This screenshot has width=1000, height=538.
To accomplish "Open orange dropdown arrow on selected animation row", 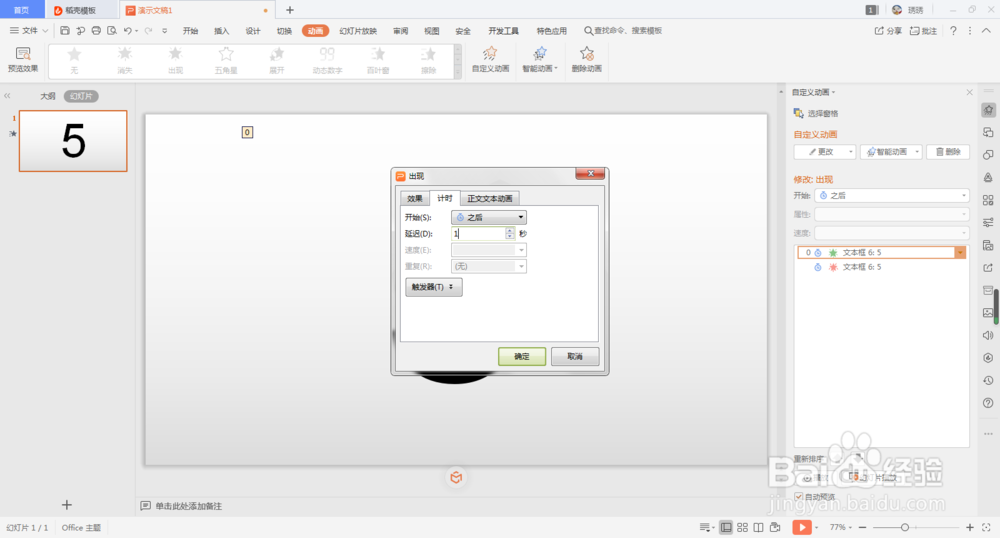I will (960, 253).
